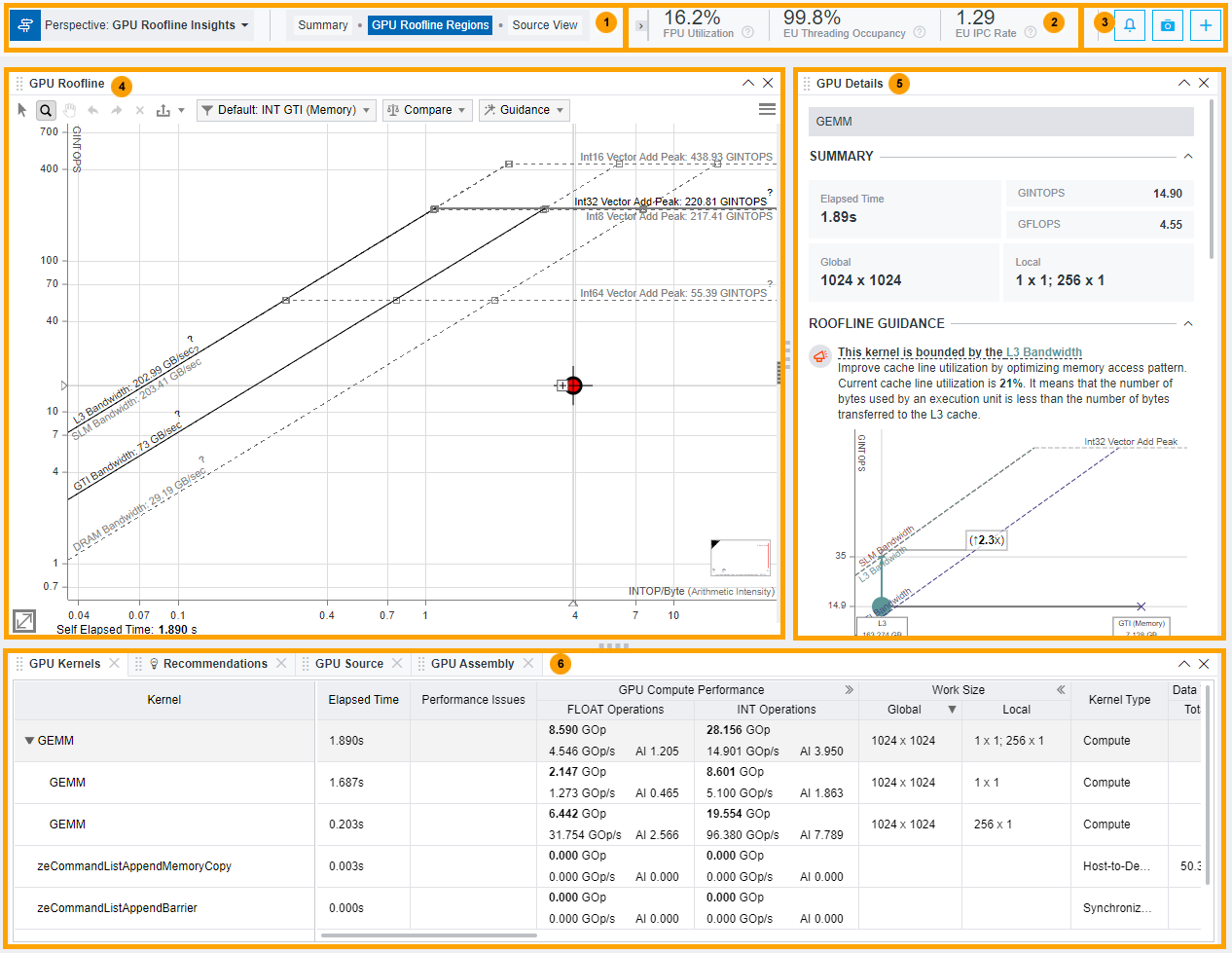
Task: Collapse the SUMMARY section in GPU Details
Action: pos(1188,156)
